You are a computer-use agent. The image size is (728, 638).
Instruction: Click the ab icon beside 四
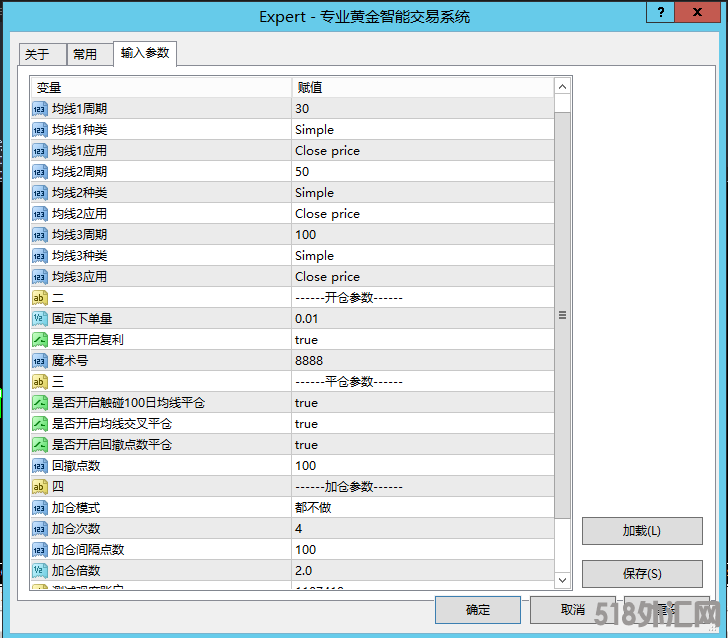coord(40,487)
